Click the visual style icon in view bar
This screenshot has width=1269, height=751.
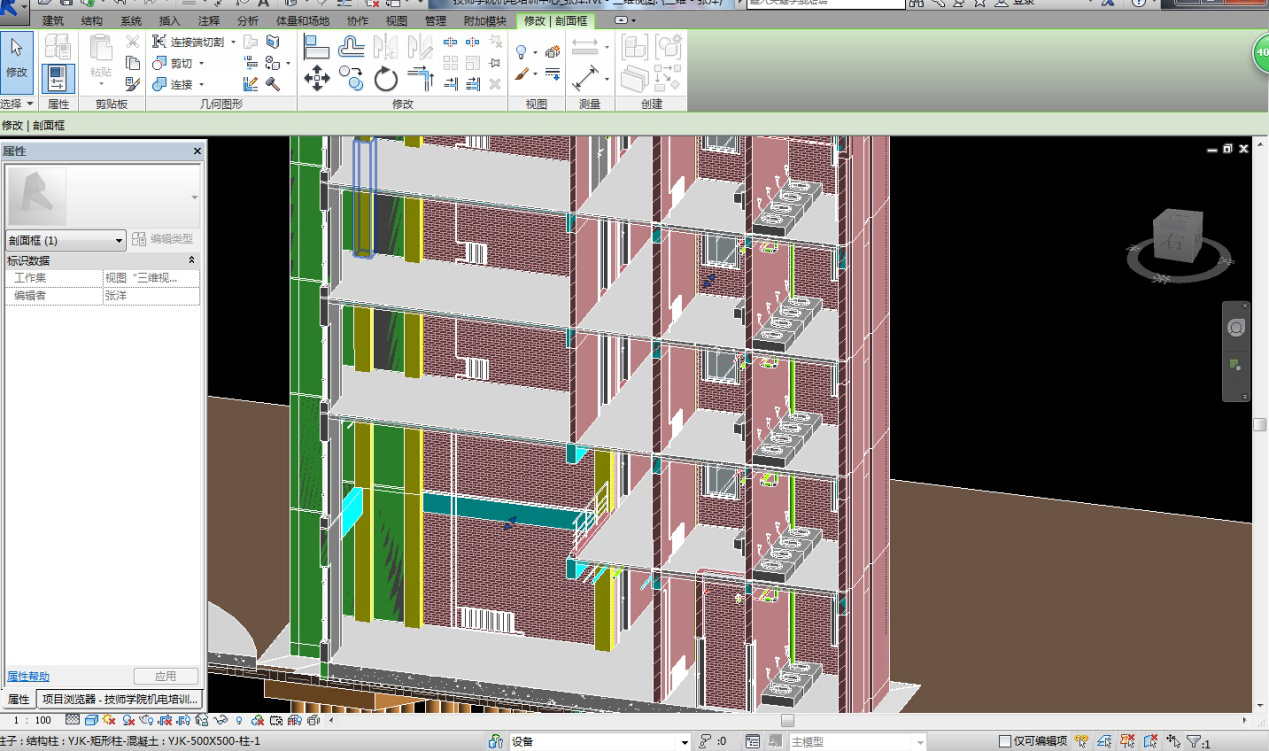pos(91,720)
